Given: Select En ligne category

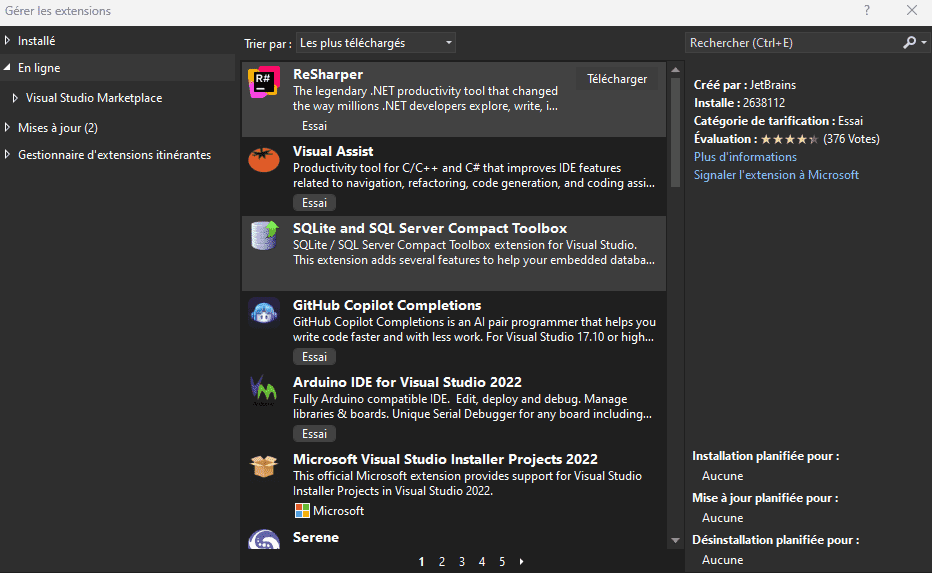Looking at the screenshot, I should pyautogui.click(x=39, y=68).
